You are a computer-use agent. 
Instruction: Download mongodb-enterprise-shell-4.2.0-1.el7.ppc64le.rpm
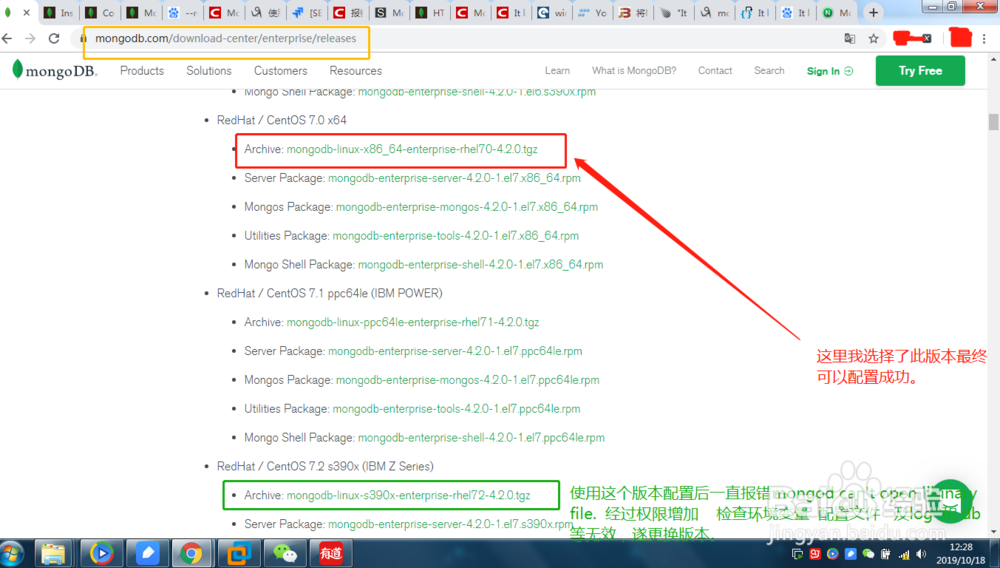481,438
